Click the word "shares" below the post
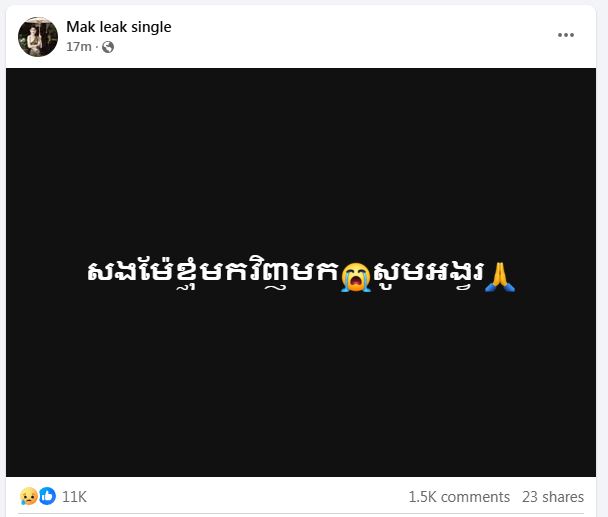This screenshot has height=517, width=608. (563, 497)
